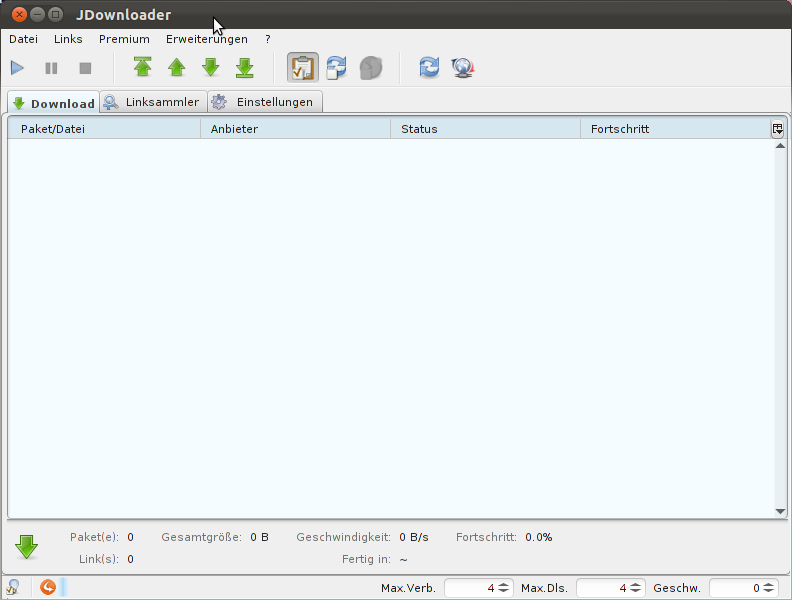The height and width of the screenshot is (600, 792).
Task: Toggle automatic reconnect icon with white square
Action: click(336, 67)
